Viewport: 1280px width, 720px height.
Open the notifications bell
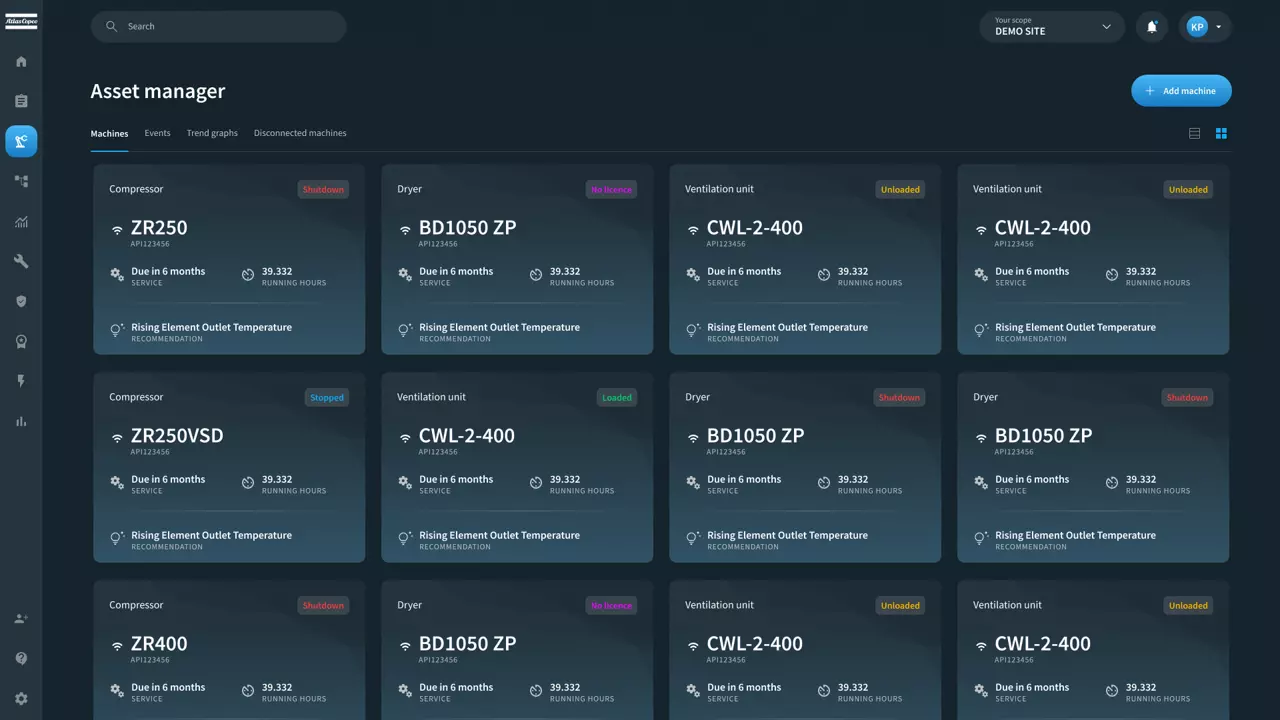pos(1152,27)
